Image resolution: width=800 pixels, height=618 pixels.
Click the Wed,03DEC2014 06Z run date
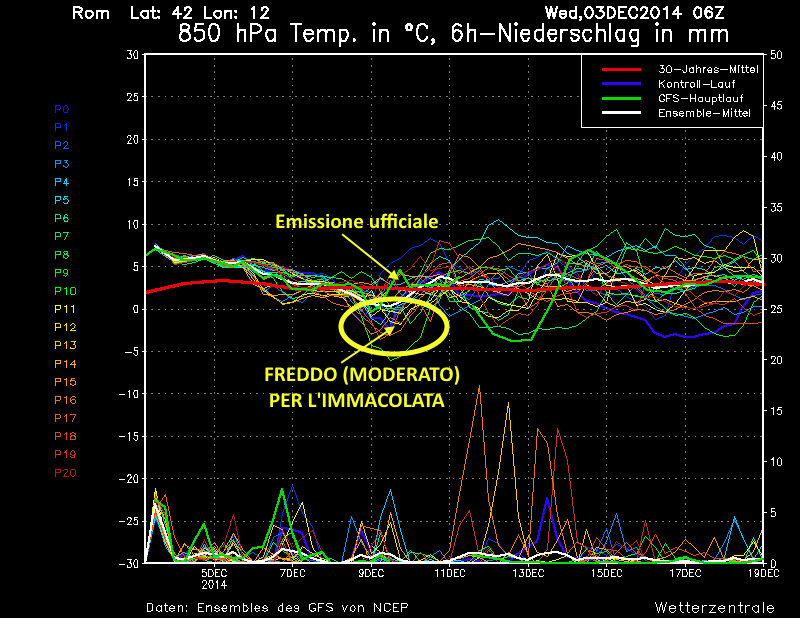(634, 13)
